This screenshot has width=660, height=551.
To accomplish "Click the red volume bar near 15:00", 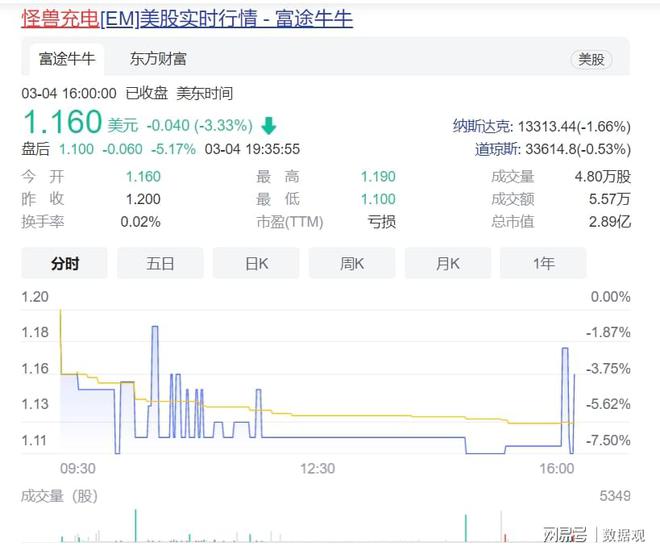I will tap(505, 538).
